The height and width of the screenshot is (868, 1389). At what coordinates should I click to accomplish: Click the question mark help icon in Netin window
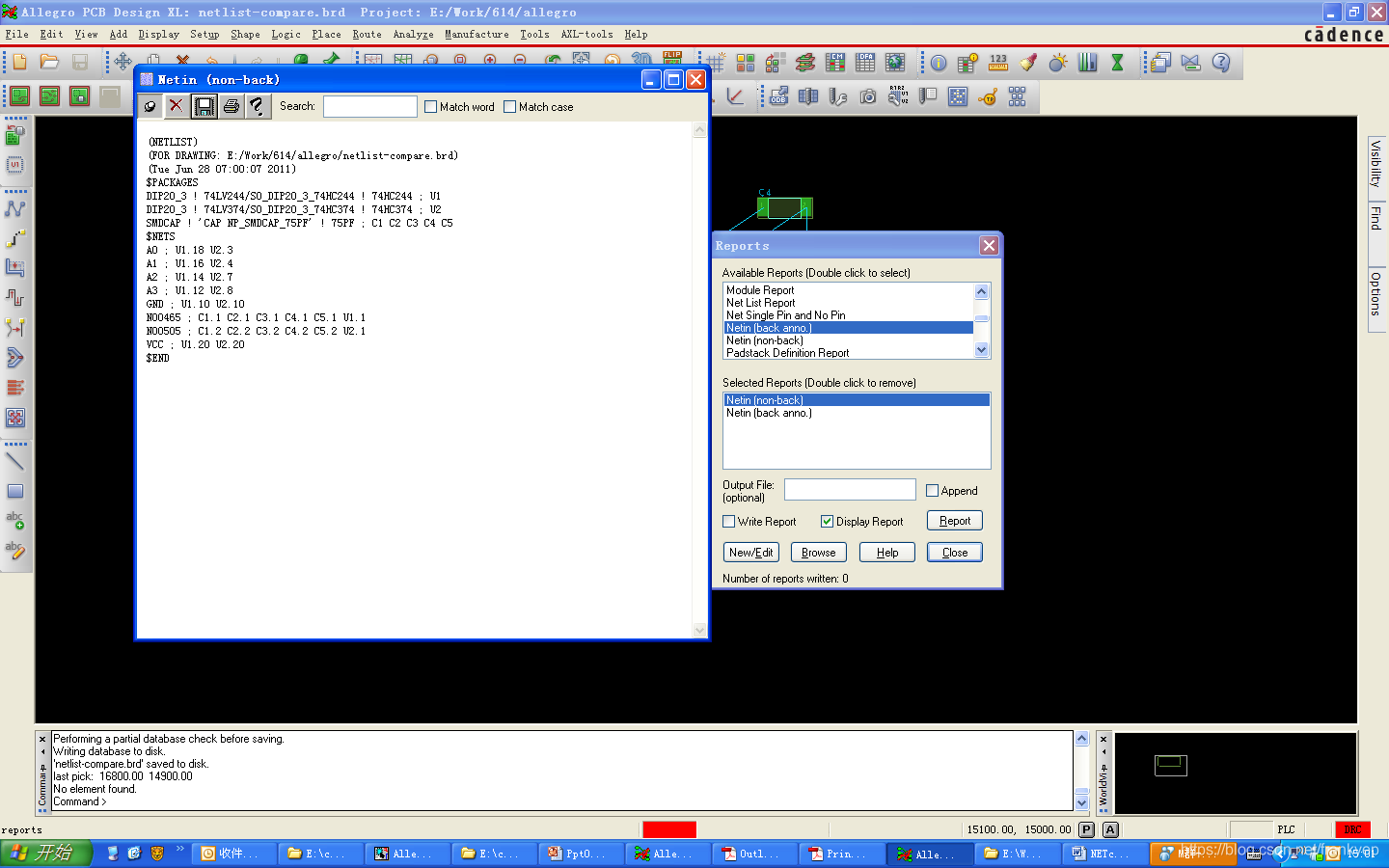tap(257, 106)
